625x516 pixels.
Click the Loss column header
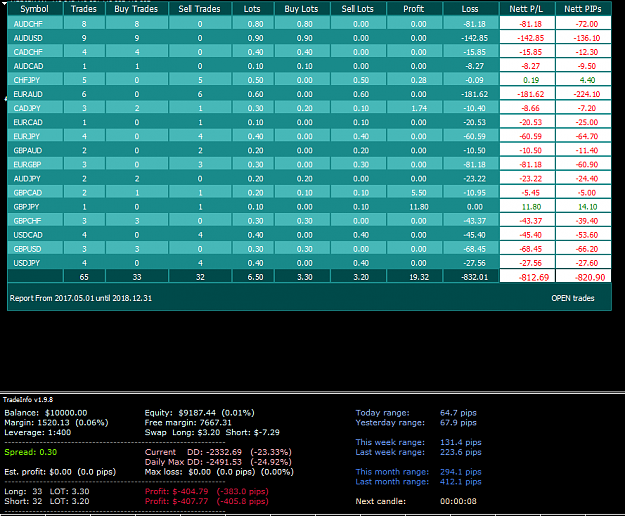(x=470, y=9)
